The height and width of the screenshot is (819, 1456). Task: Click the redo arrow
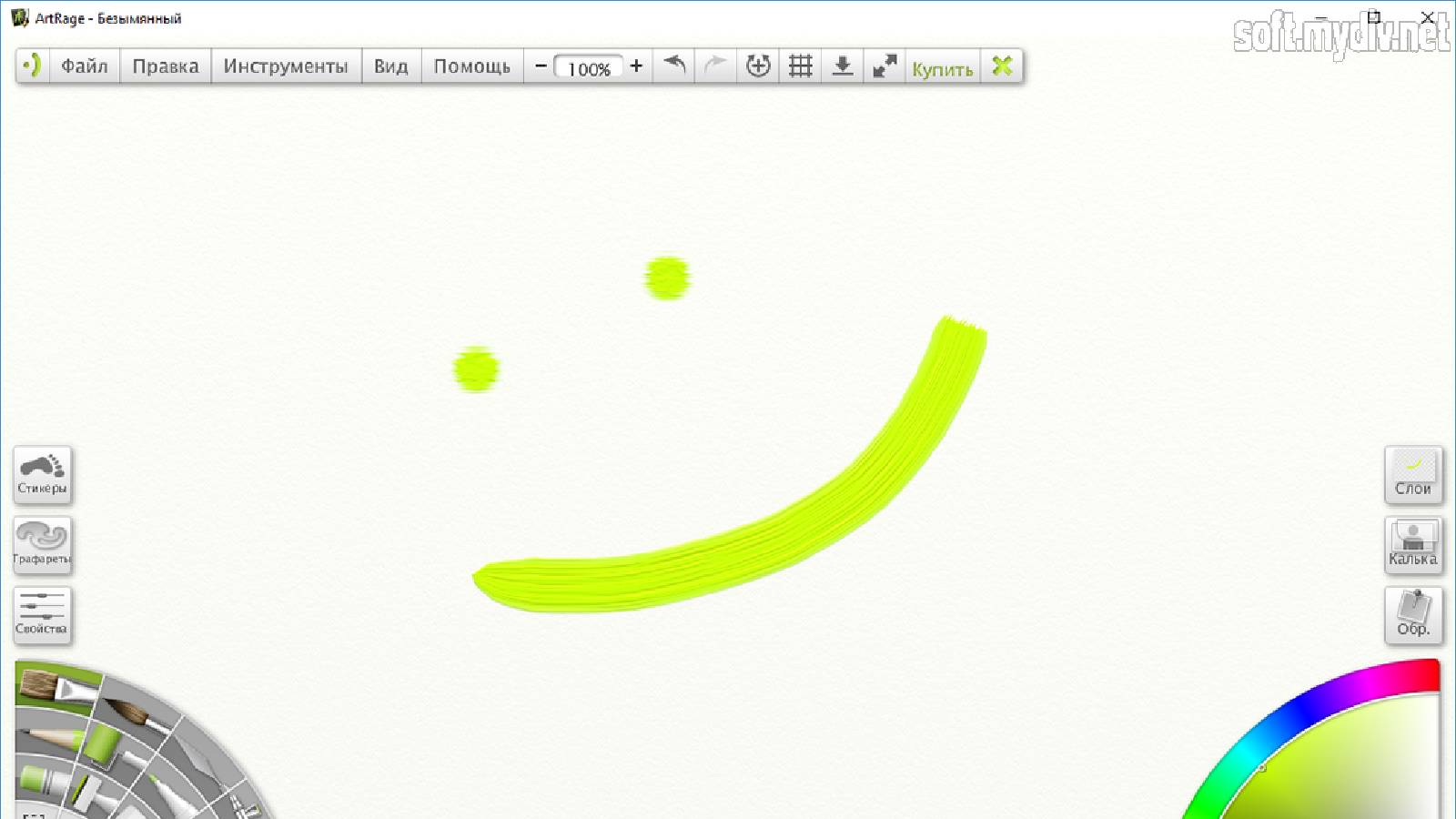pyautogui.click(x=716, y=66)
